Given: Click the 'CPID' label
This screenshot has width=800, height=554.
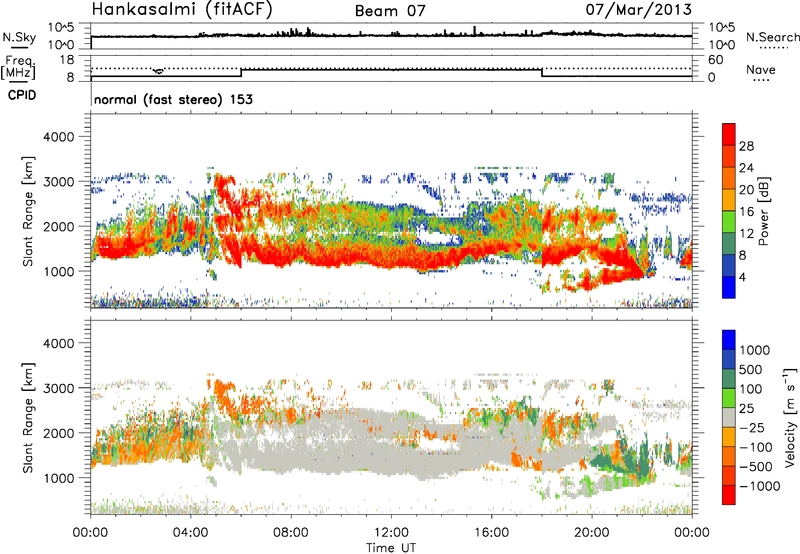Looking at the screenshot, I should [x=22, y=95].
